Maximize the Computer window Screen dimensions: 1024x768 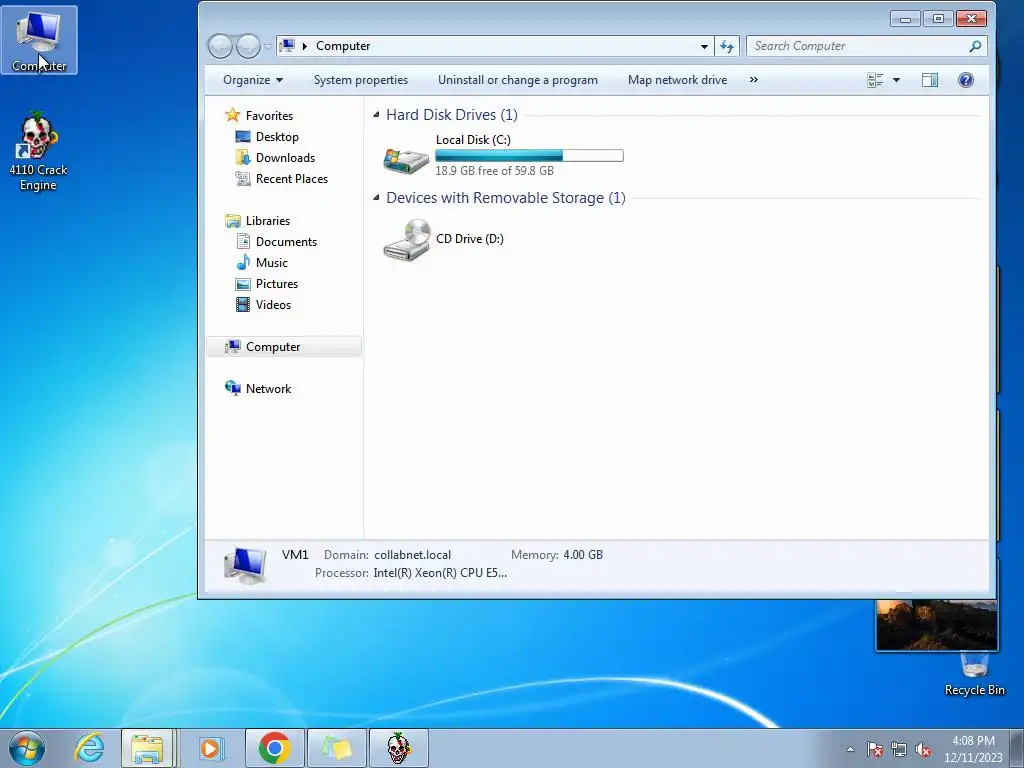point(938,19)
